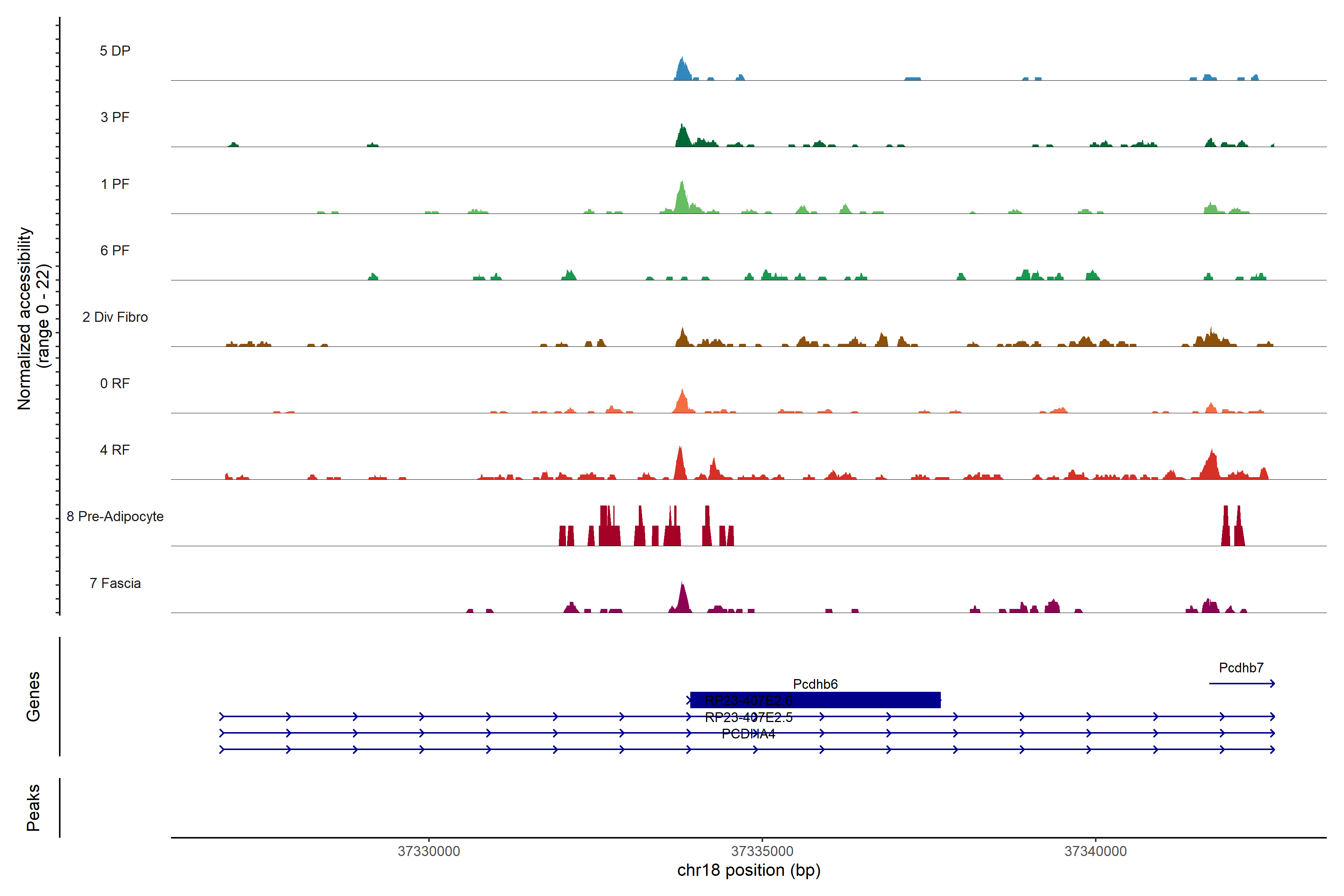1344x896 pixels.
Task: Click the 8 Pre-Adipocyte track label
Action: point(115,517)
